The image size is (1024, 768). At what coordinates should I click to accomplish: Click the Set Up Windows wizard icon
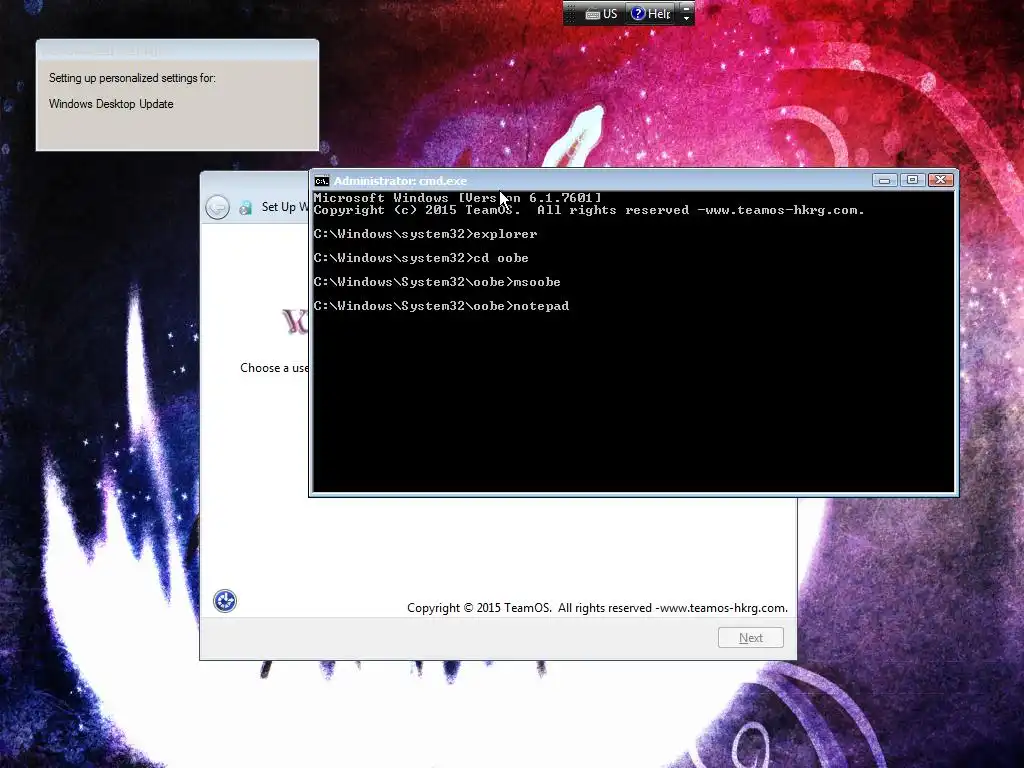point(246,208)
